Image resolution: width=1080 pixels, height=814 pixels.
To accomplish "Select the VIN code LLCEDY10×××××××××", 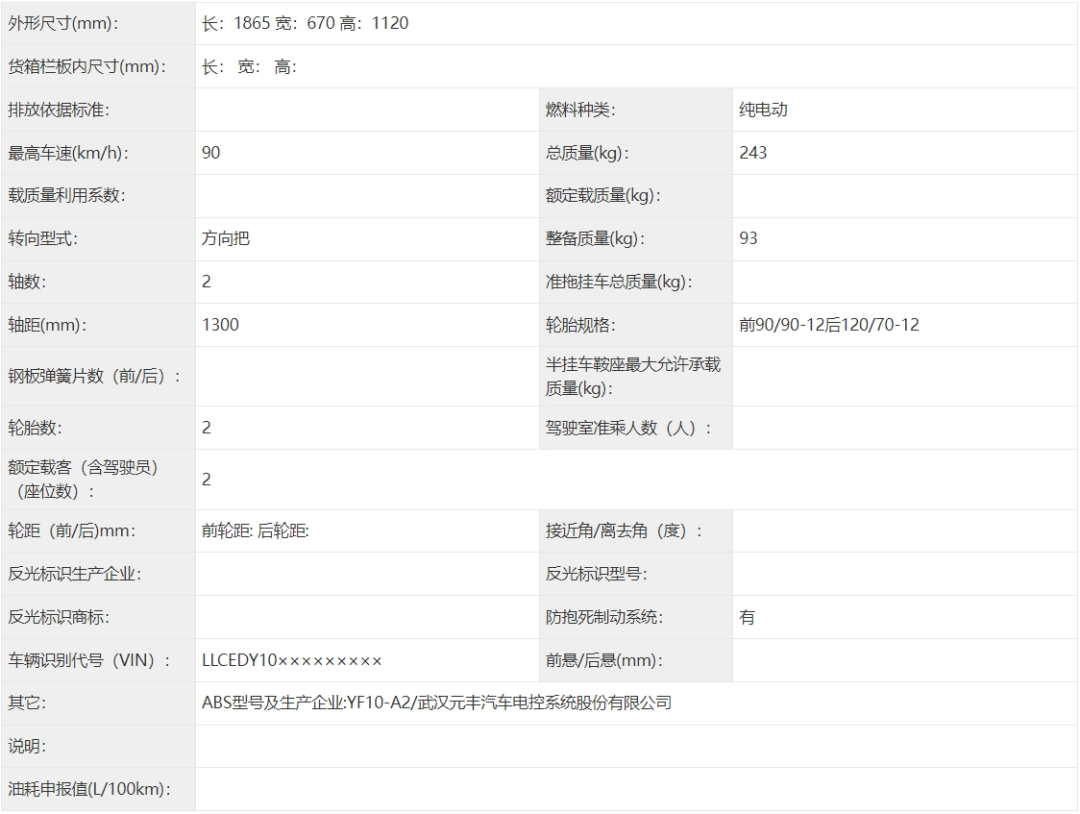I will pos(292,660).
